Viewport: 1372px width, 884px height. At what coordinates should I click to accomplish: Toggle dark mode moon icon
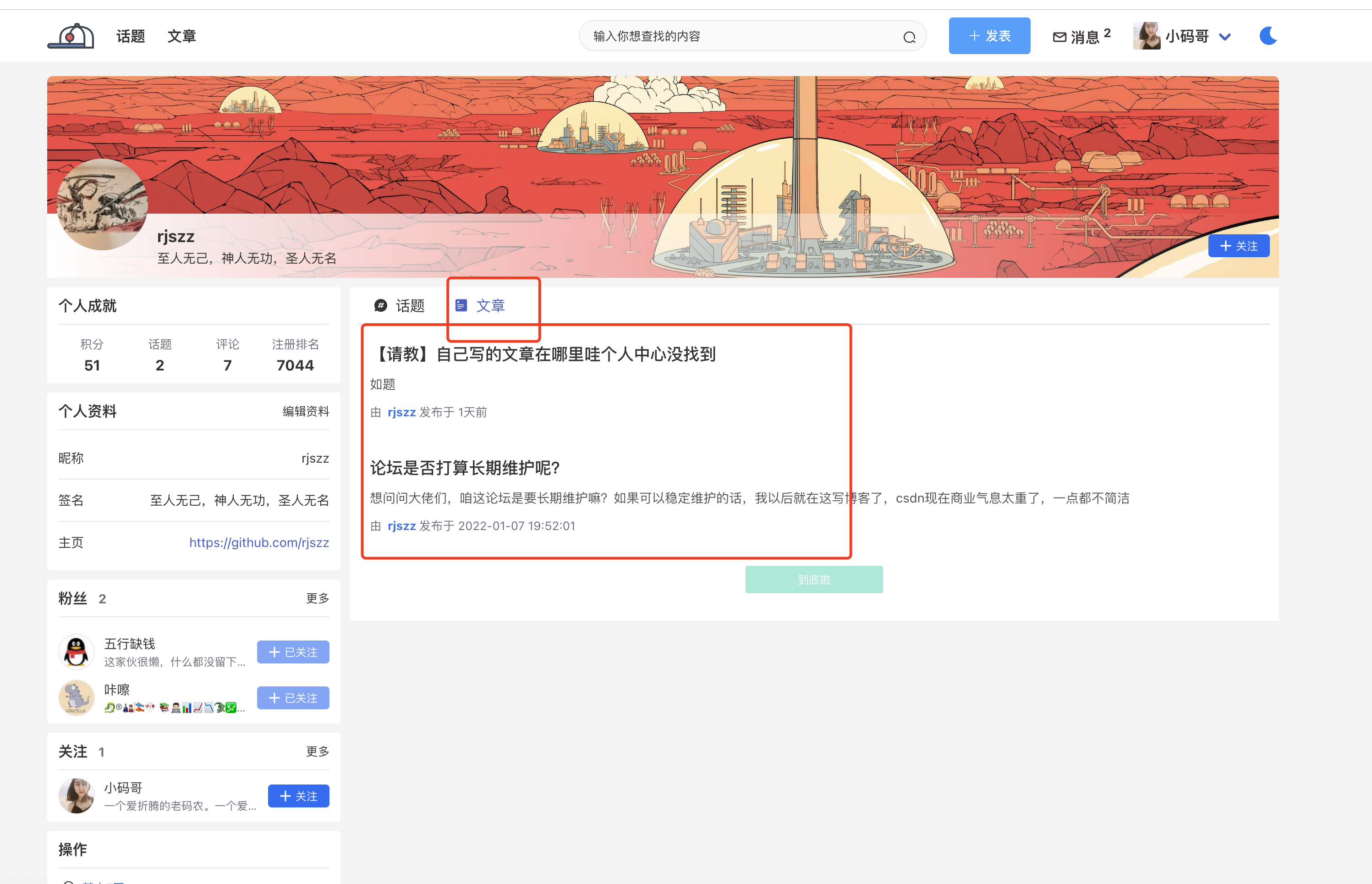point(1268,36)
